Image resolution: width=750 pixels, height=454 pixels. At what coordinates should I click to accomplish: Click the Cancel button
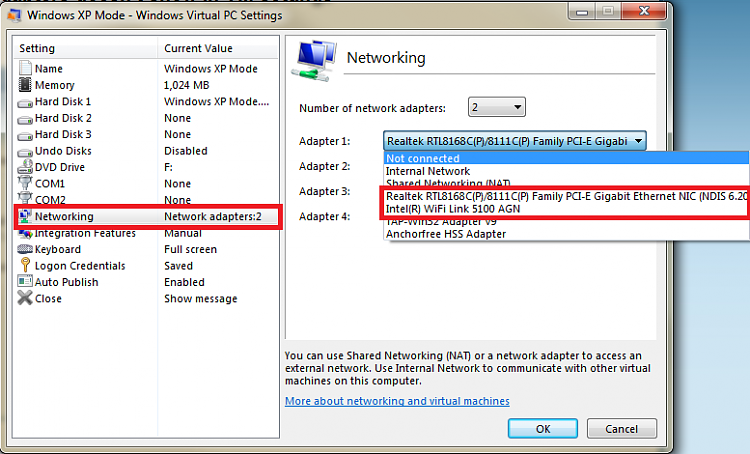coord(621,429)
